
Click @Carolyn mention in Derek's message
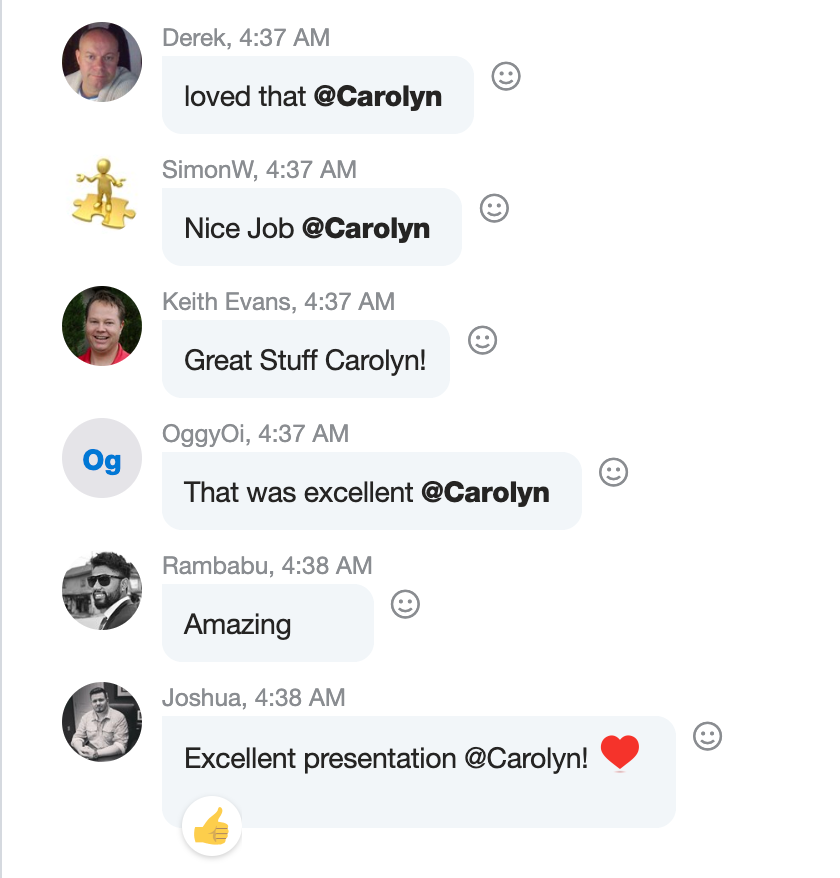tap(377, 97)
